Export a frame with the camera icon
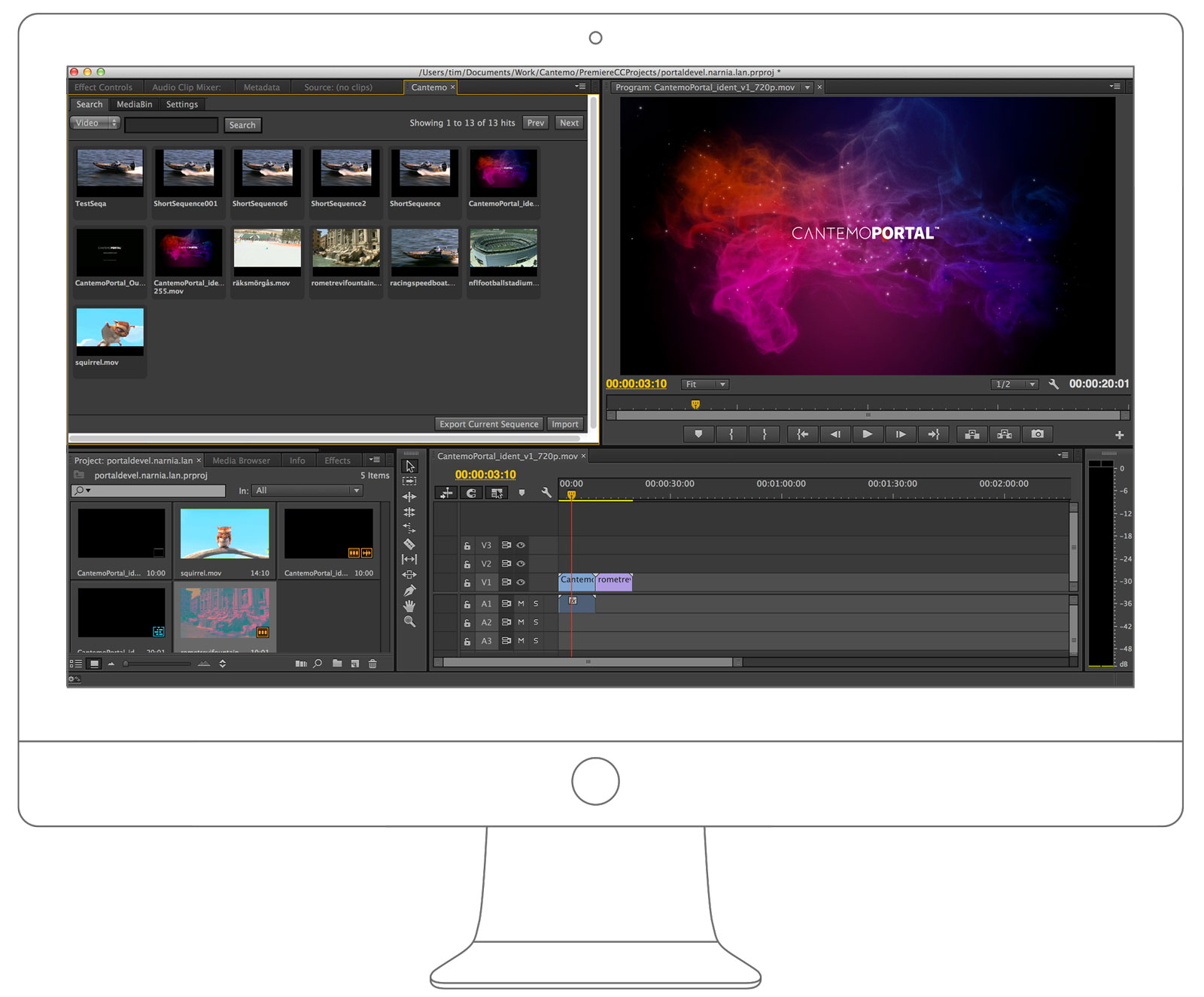1204x997 pixels. (x=1038, y=434)
